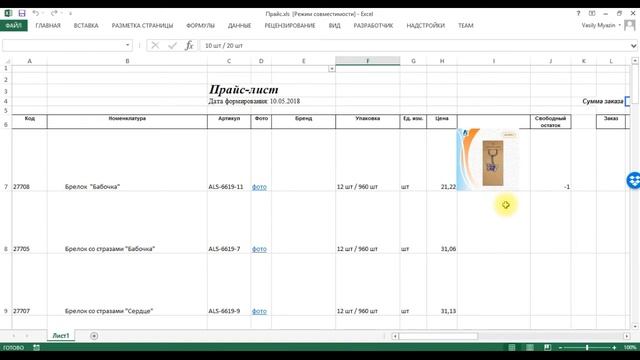The height and width of the screenshot is (360, 640).
Task: Click the 100% zoom level
Action: pos(630,348)
